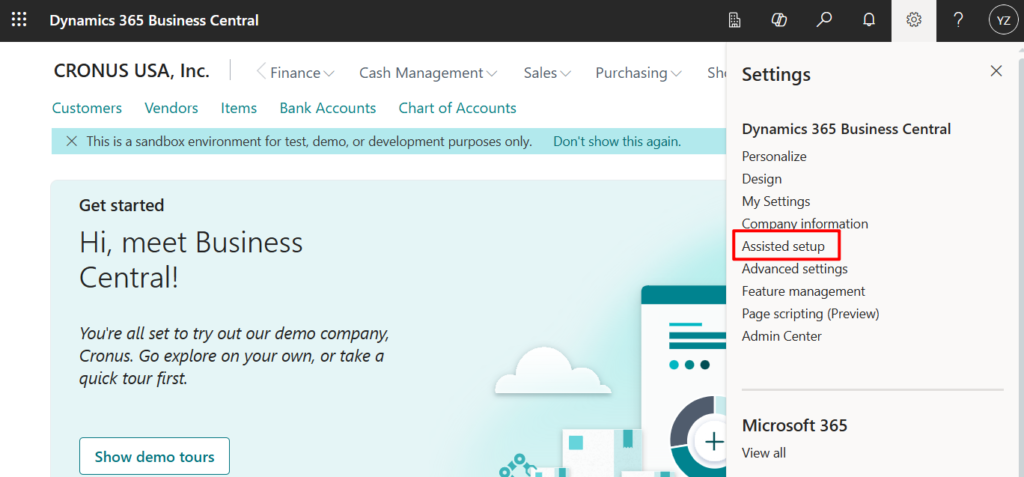1024x477 pixels.
Task: Open notifications bell icon
Action: [x=868, y=20]
